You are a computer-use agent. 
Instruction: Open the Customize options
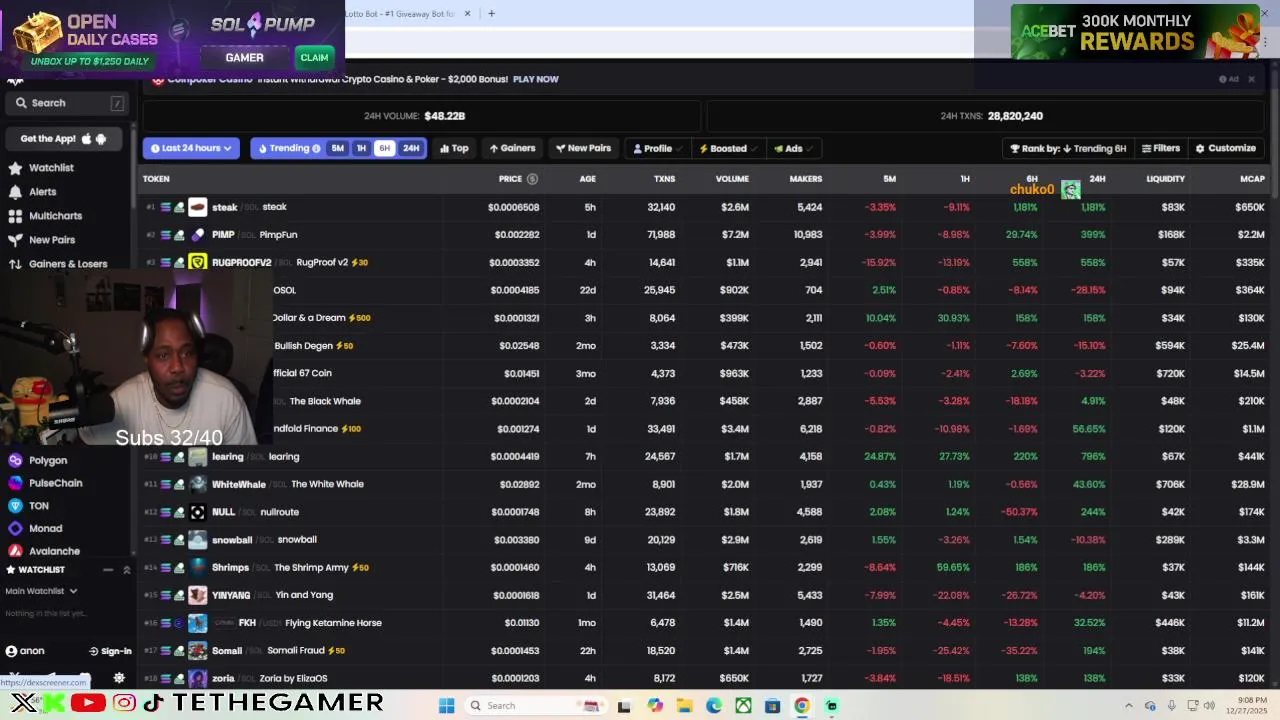coord(1226,149)
